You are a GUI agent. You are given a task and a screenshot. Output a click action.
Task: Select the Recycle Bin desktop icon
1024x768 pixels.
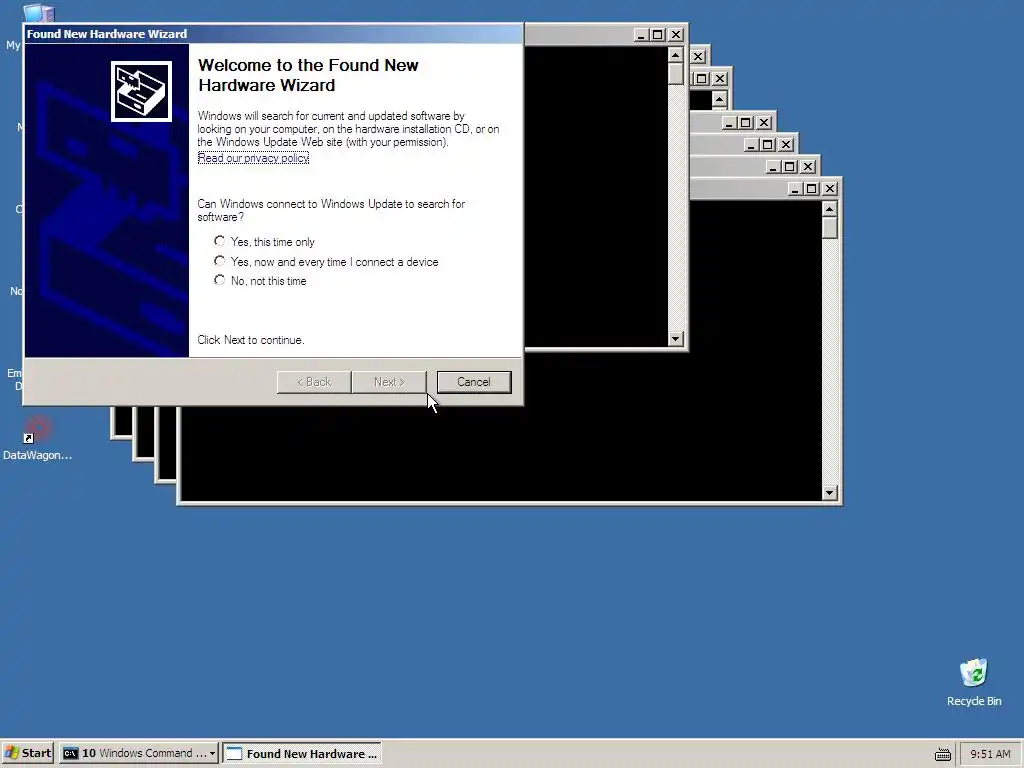point(974,682)
